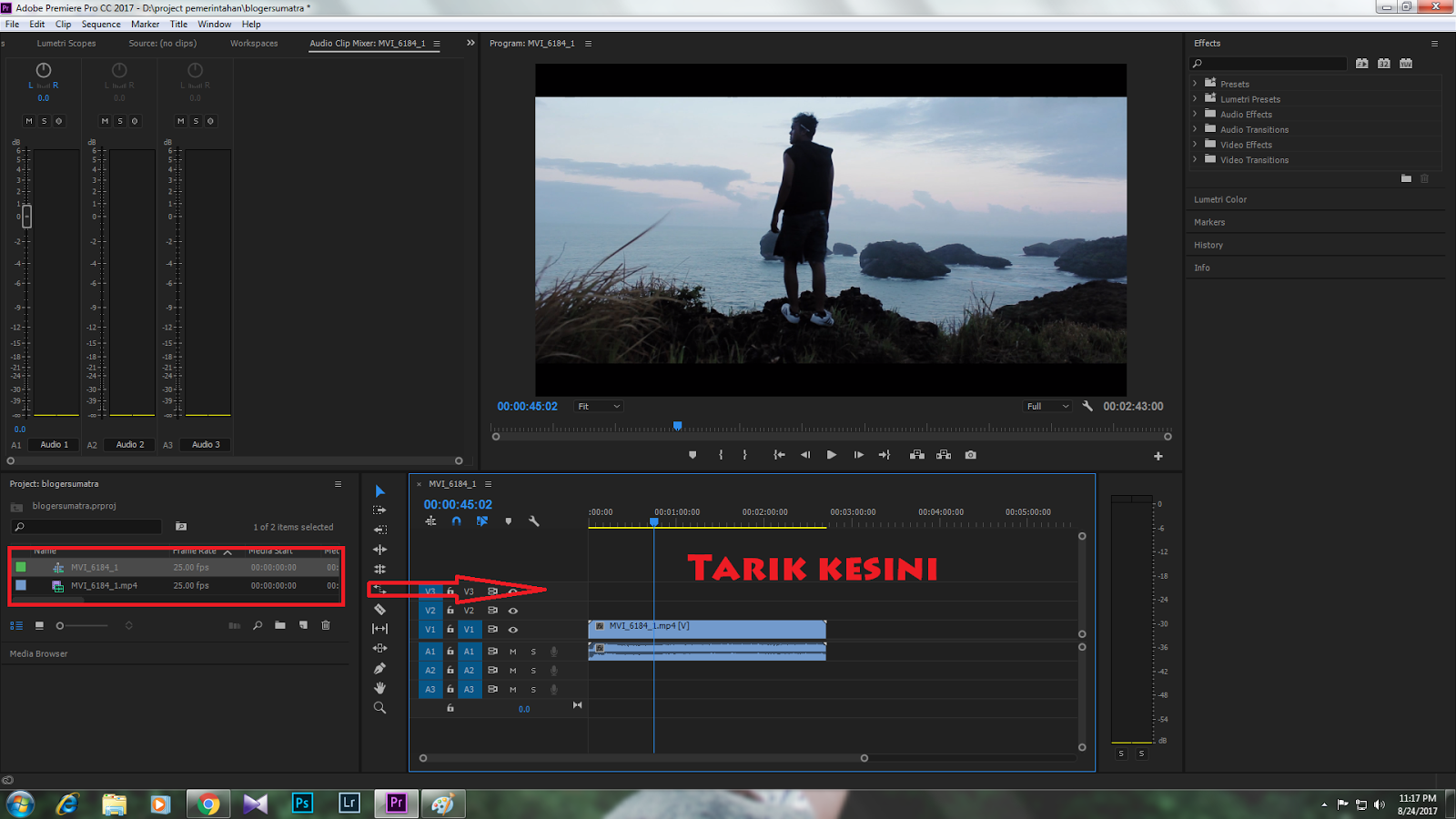Hide track V1 with its eye icon
Image resolution: width=1456 pixels, height=819 pixels.
[513, 630]
